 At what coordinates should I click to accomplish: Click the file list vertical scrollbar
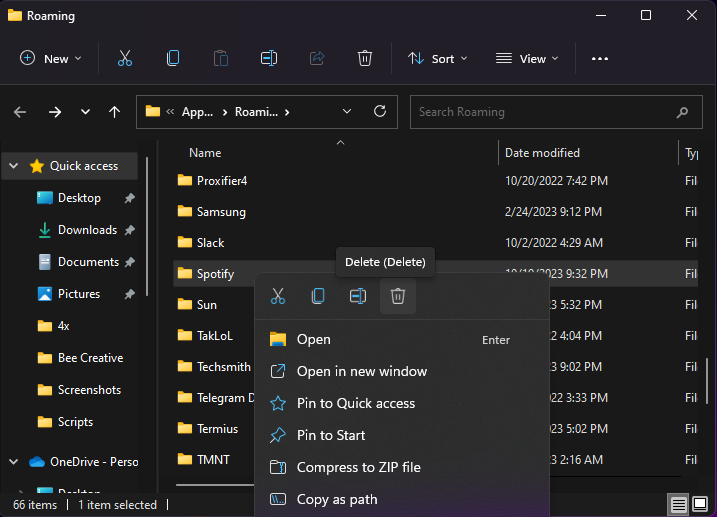point(707,380)
